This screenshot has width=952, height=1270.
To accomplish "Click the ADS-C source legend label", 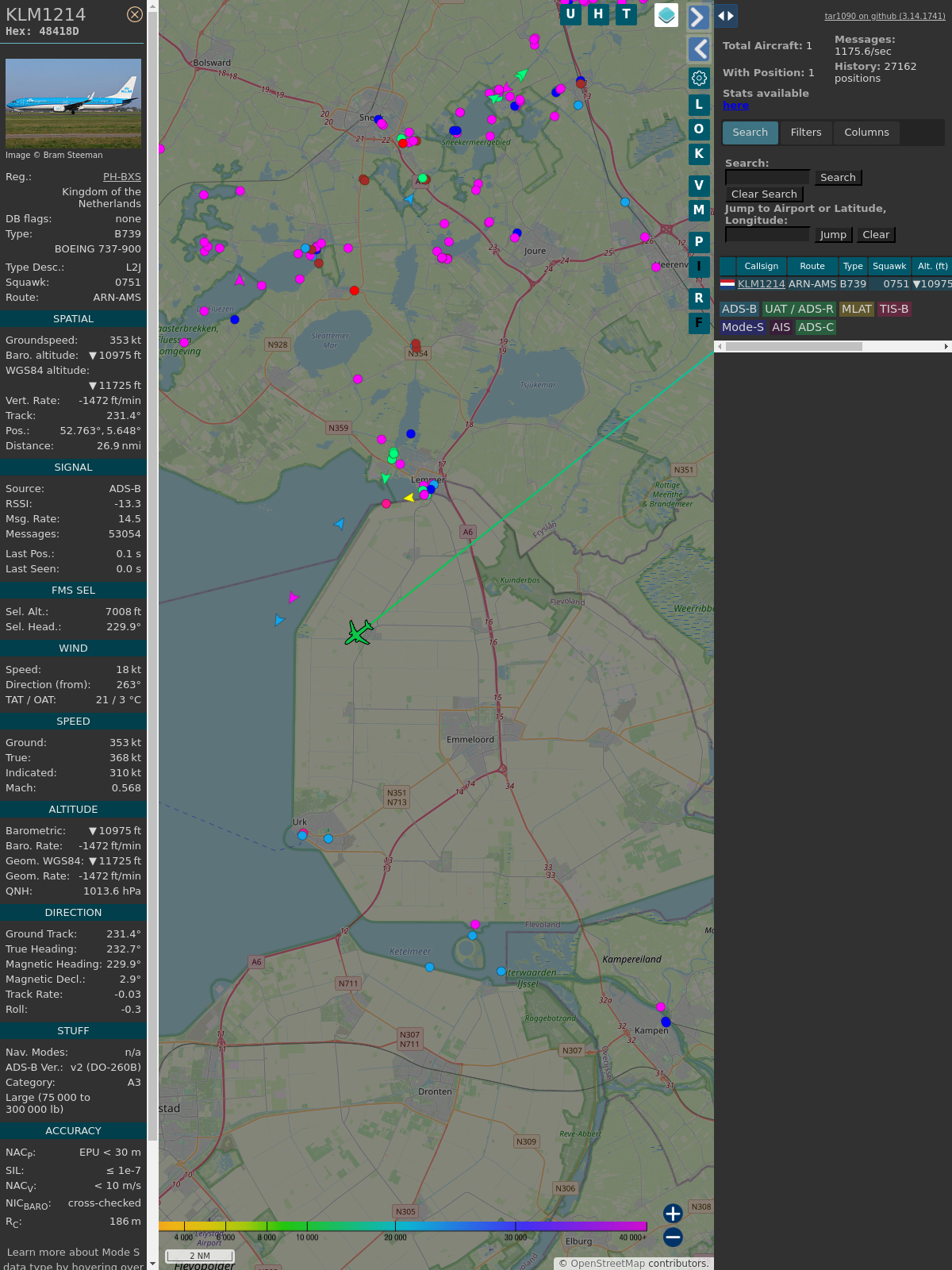I will pos(816,328).
